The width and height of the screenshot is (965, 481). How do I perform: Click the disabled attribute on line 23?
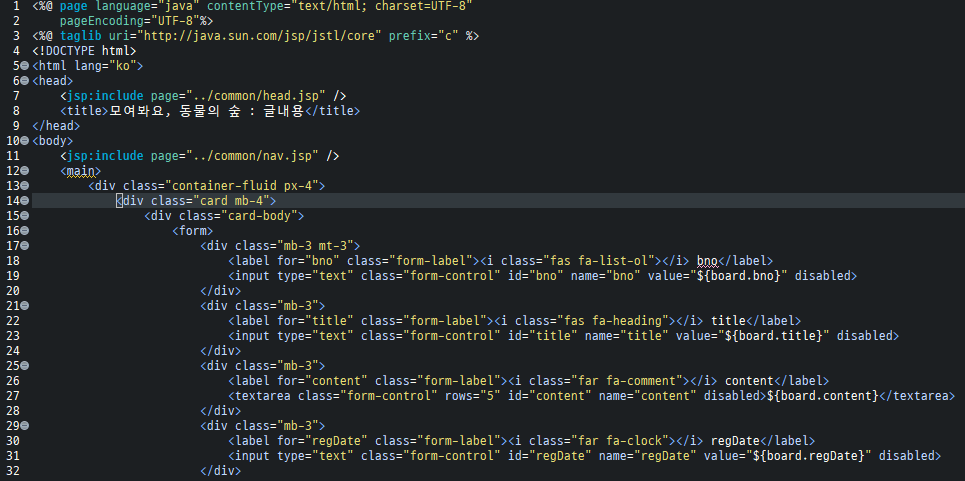point(865,336)
